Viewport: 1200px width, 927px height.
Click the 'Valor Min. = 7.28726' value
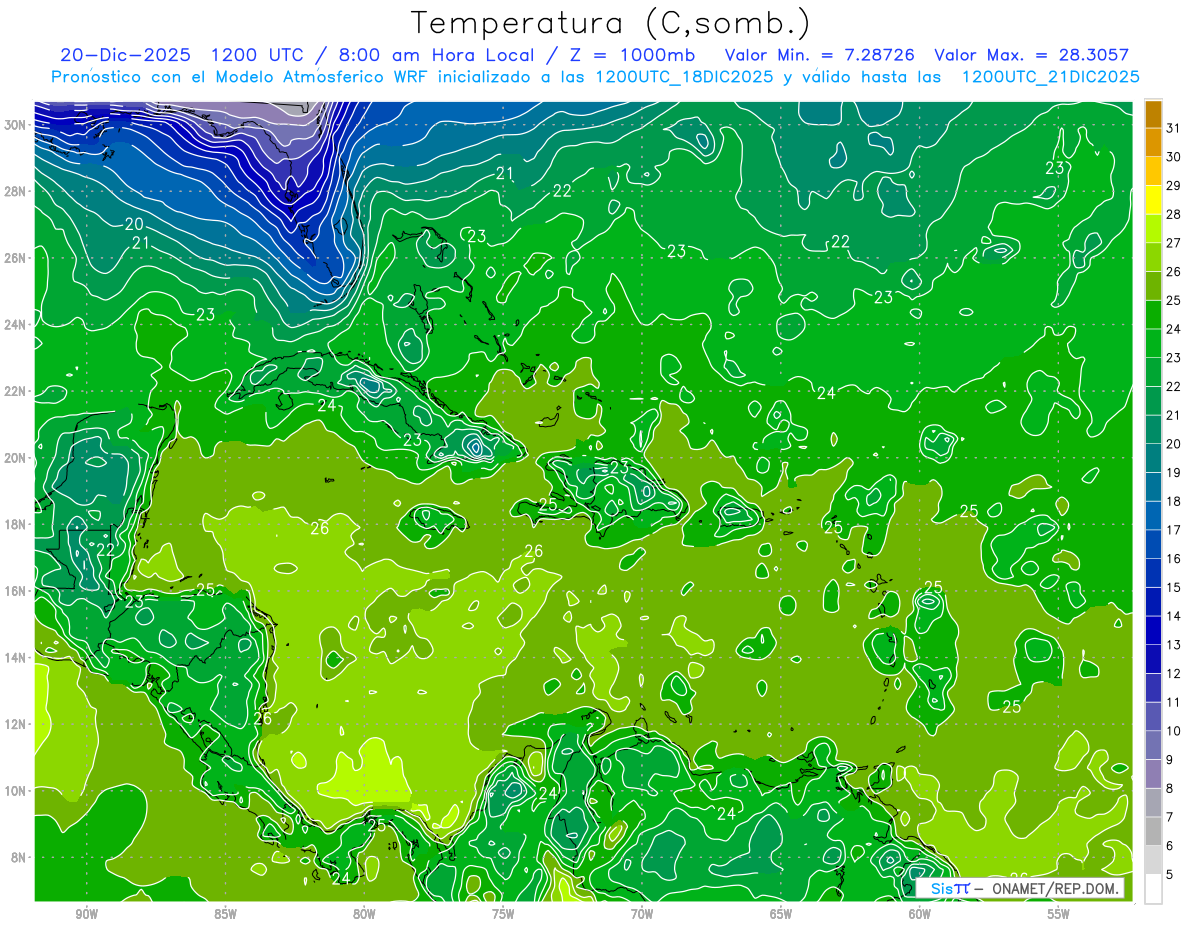pyautogui.click(x=820, y=54)
